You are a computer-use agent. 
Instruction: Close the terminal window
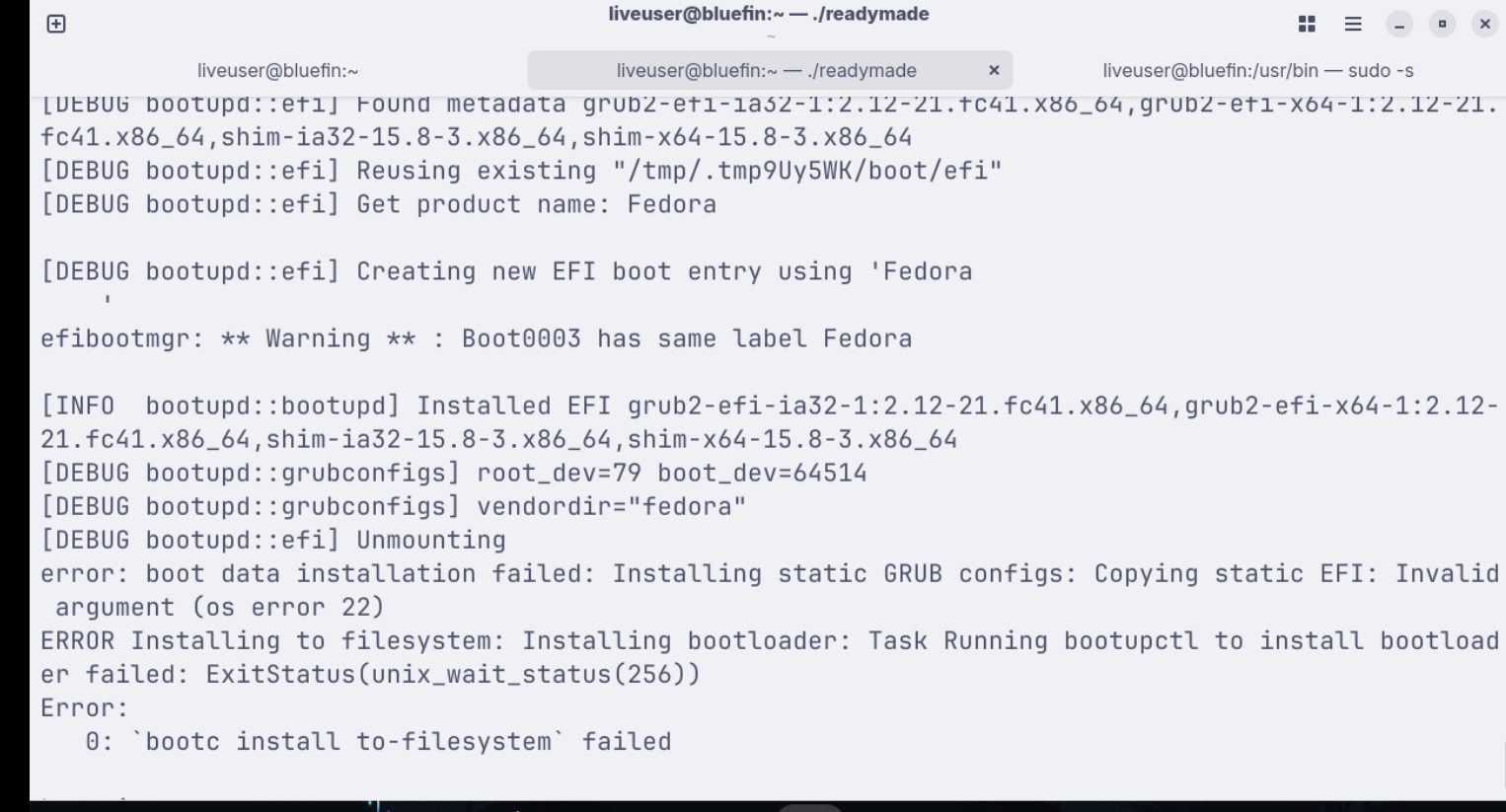coord(1484,24)
